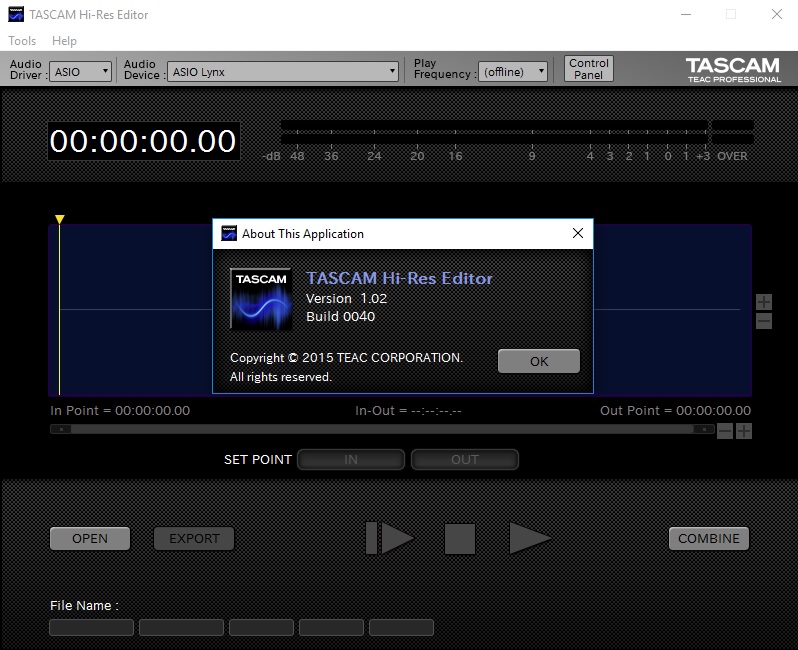Click the OVER label on level meter
798x650 pixels.
pyautogui.click(x=732, y=156)
